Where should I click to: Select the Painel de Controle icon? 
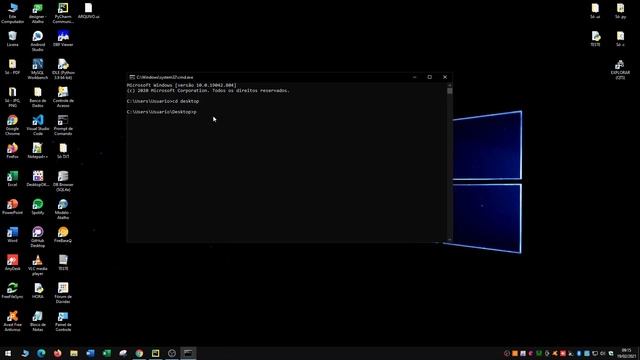(x=63, y=321)
